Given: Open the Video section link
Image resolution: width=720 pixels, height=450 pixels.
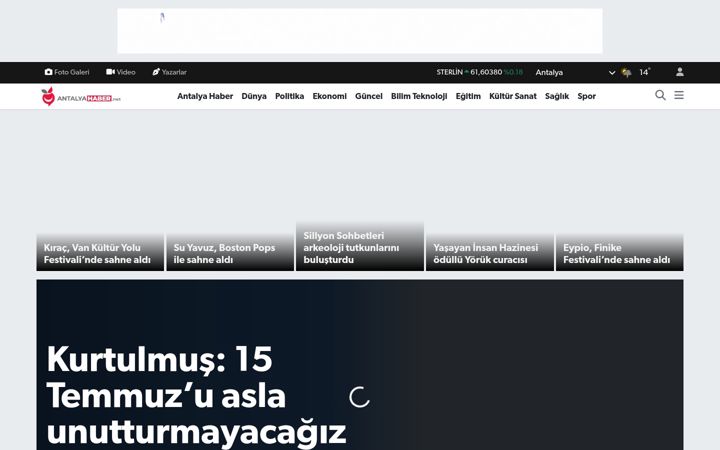Looking at the screenshot, I should pos(121,72).
